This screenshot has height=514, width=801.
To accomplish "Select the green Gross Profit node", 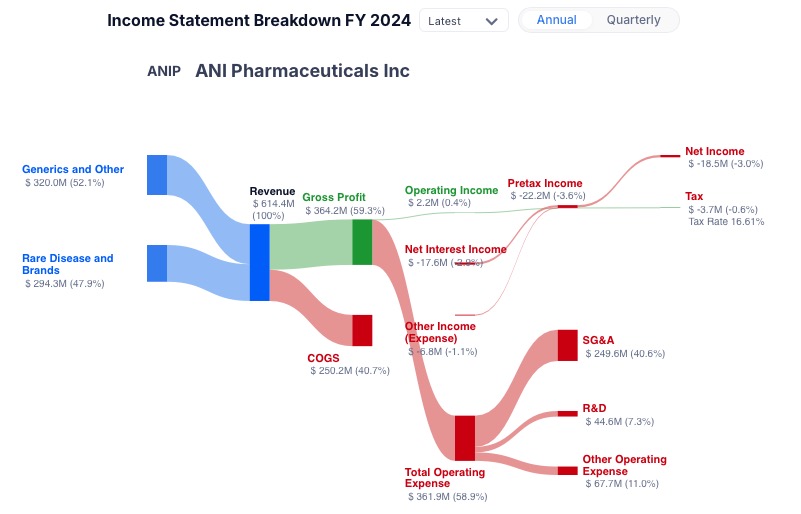I will (x=362, y=242).
